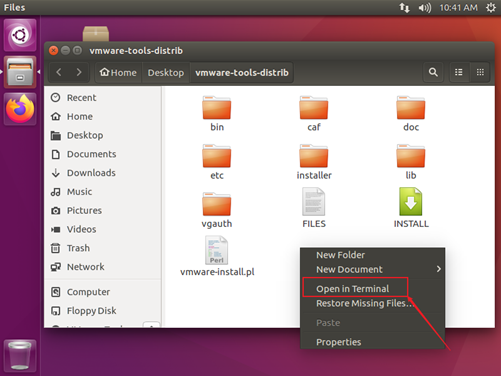Go back with the left arrow

click(59, 72)
